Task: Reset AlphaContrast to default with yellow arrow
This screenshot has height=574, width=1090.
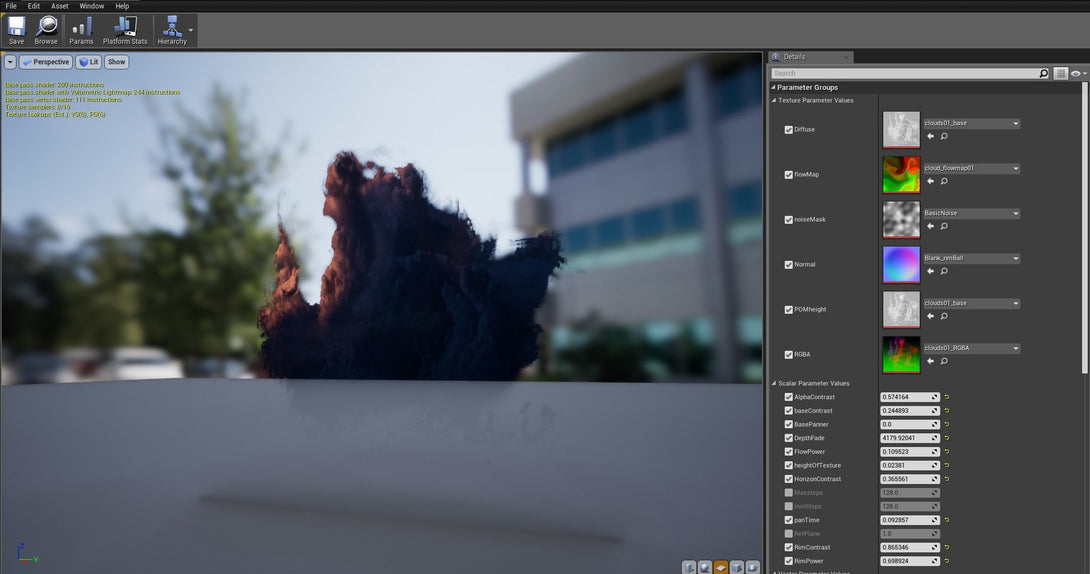Action: (947, 397)
